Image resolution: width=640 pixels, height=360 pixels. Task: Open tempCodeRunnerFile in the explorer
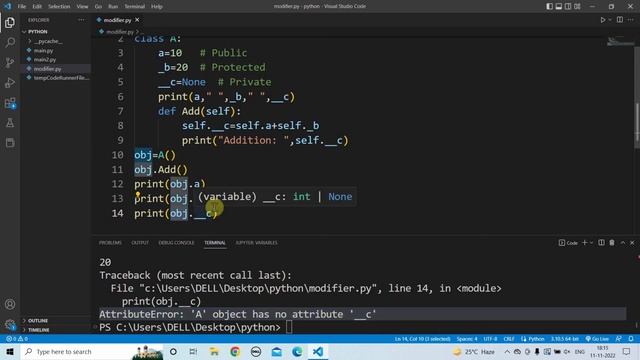pyautogui.click(x=60, y=78)
